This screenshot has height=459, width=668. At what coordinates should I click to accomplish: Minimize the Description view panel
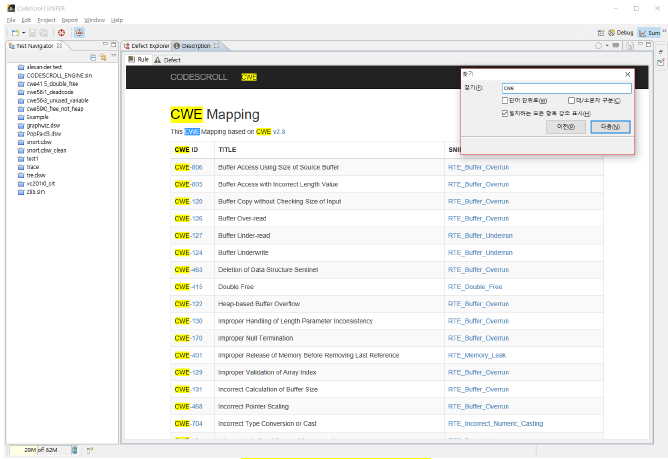click(x=640, y=44)
